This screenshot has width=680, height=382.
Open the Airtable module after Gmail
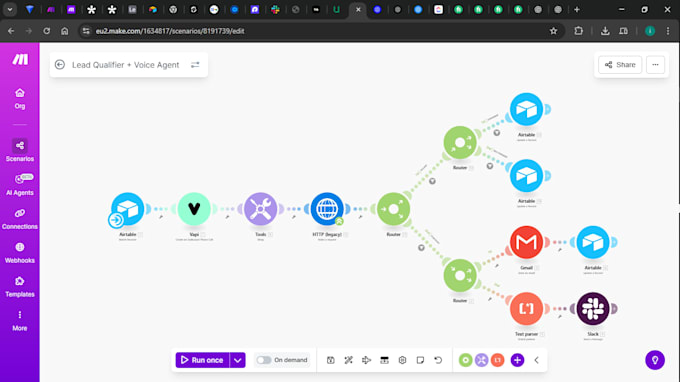pos(593,242)
